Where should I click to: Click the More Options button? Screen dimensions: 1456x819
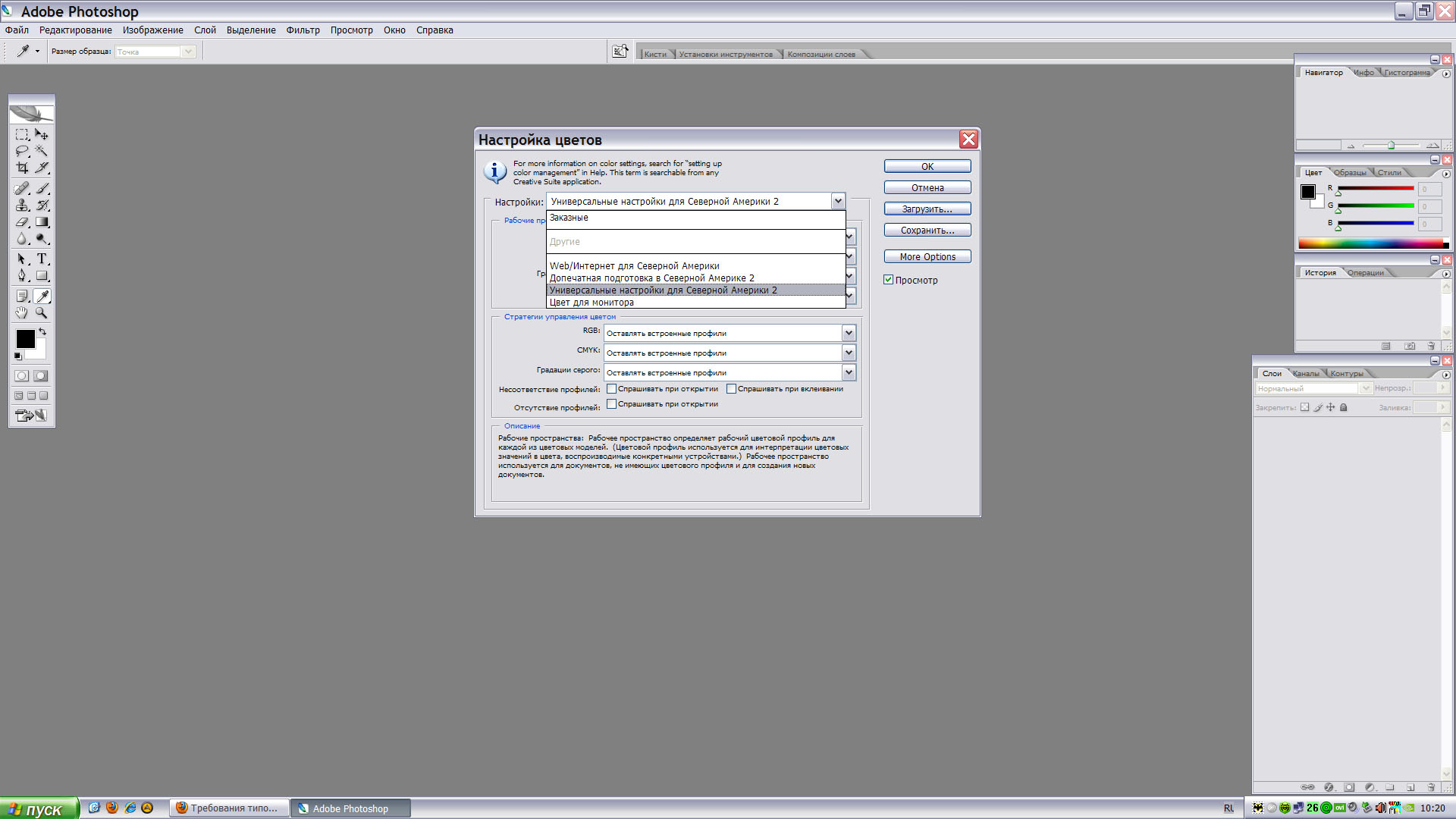tap(927, 256)
